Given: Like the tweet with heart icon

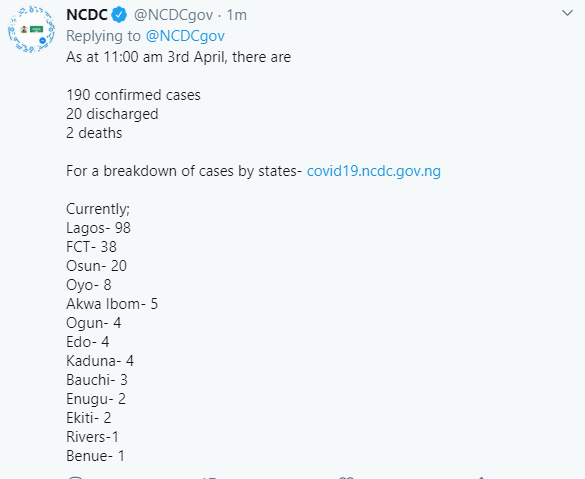Looking at the screenshot, I should pyautogui.click(x=346, y=477).
